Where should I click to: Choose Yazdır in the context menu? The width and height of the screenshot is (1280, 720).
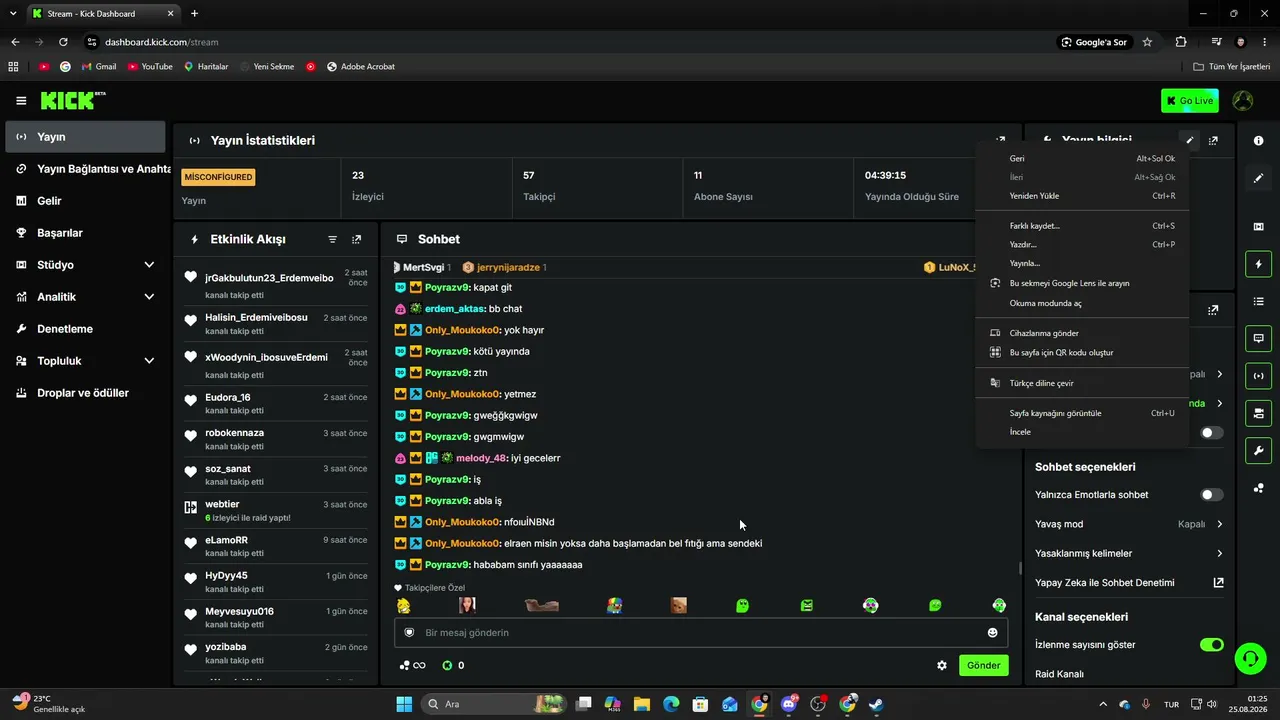[1083, 245]
